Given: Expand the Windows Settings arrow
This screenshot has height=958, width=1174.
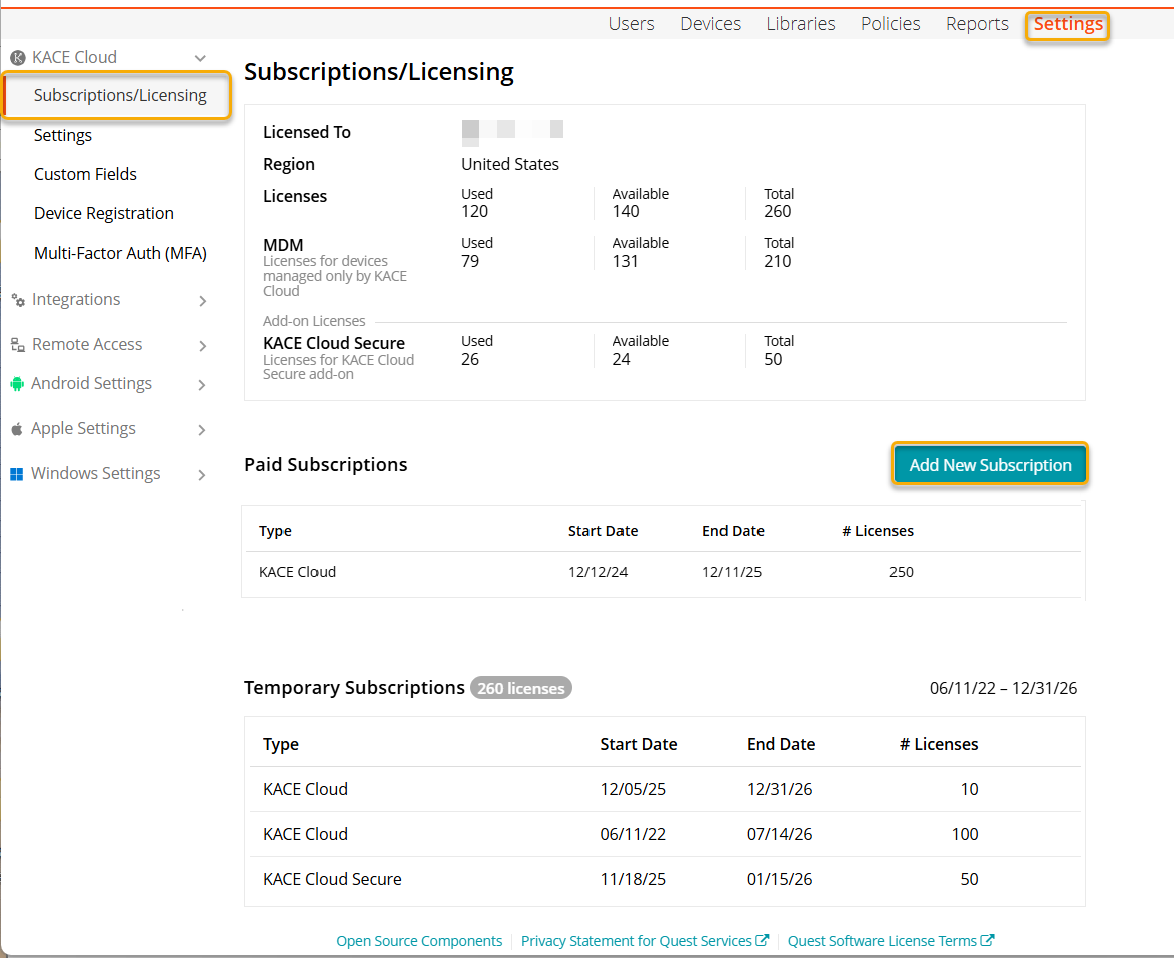Looking at the screenshot, I should coord(202,475).
